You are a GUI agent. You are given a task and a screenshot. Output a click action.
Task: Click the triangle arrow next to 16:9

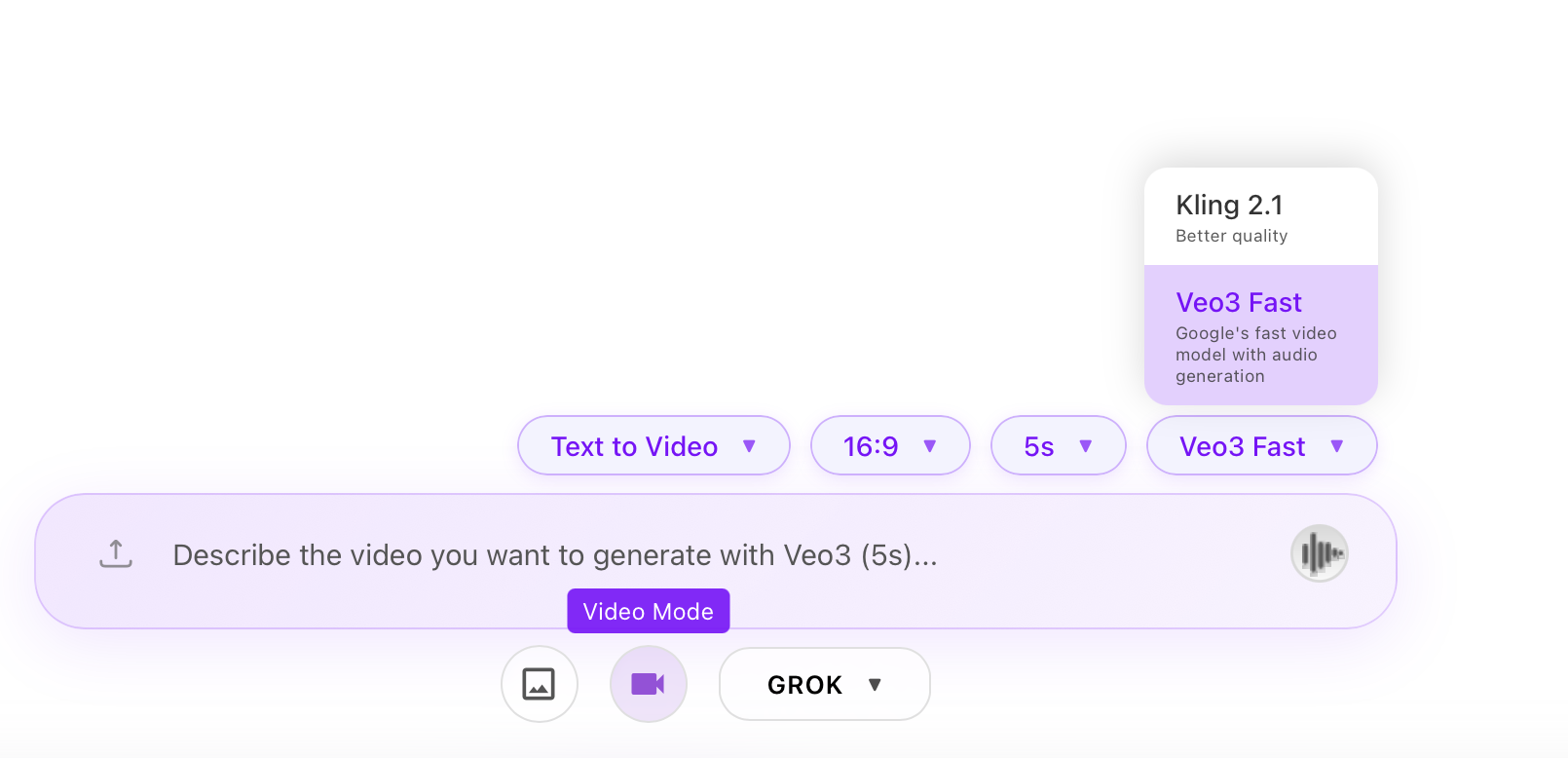930,446
